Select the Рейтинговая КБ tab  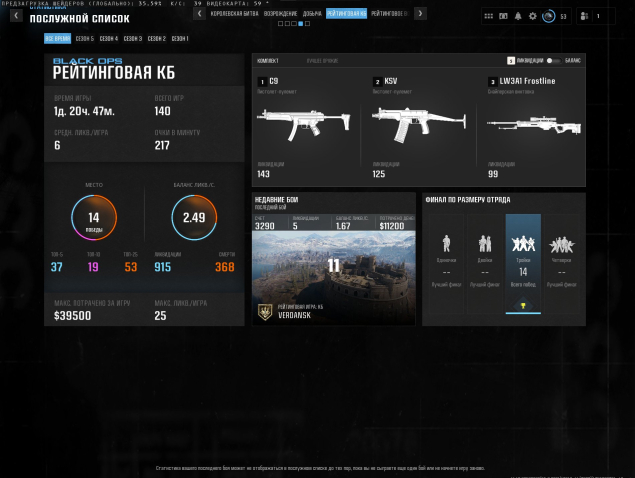tap(346, 13)
